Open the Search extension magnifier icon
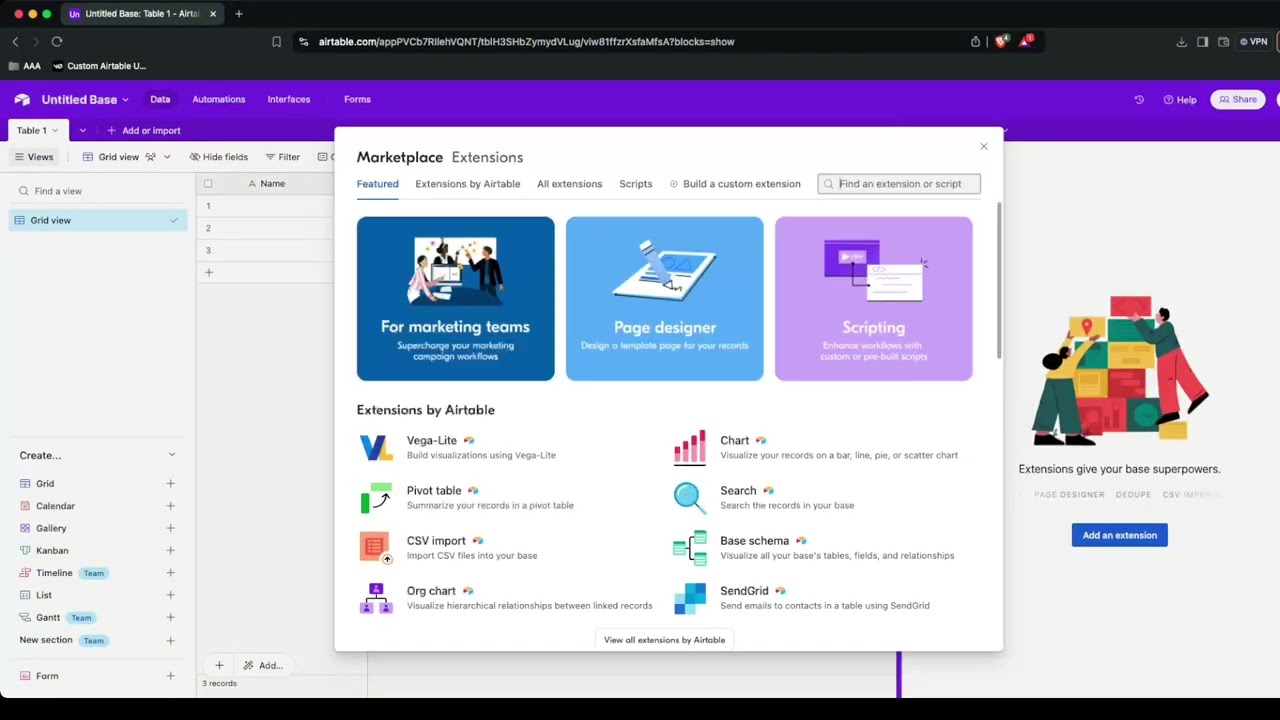 point(690,497)
